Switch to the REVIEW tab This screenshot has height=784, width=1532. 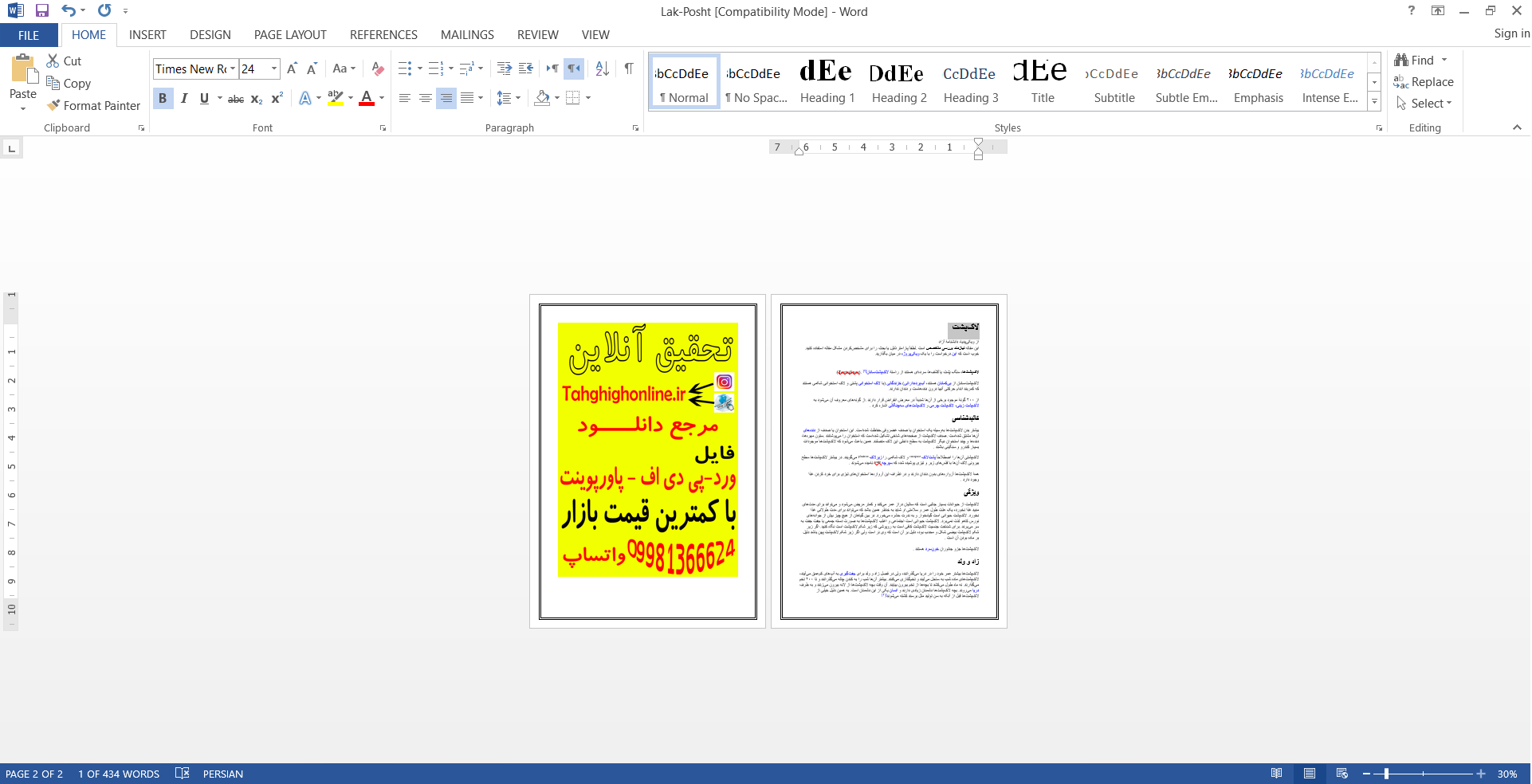pyautogui.click(x=538, y=35)
